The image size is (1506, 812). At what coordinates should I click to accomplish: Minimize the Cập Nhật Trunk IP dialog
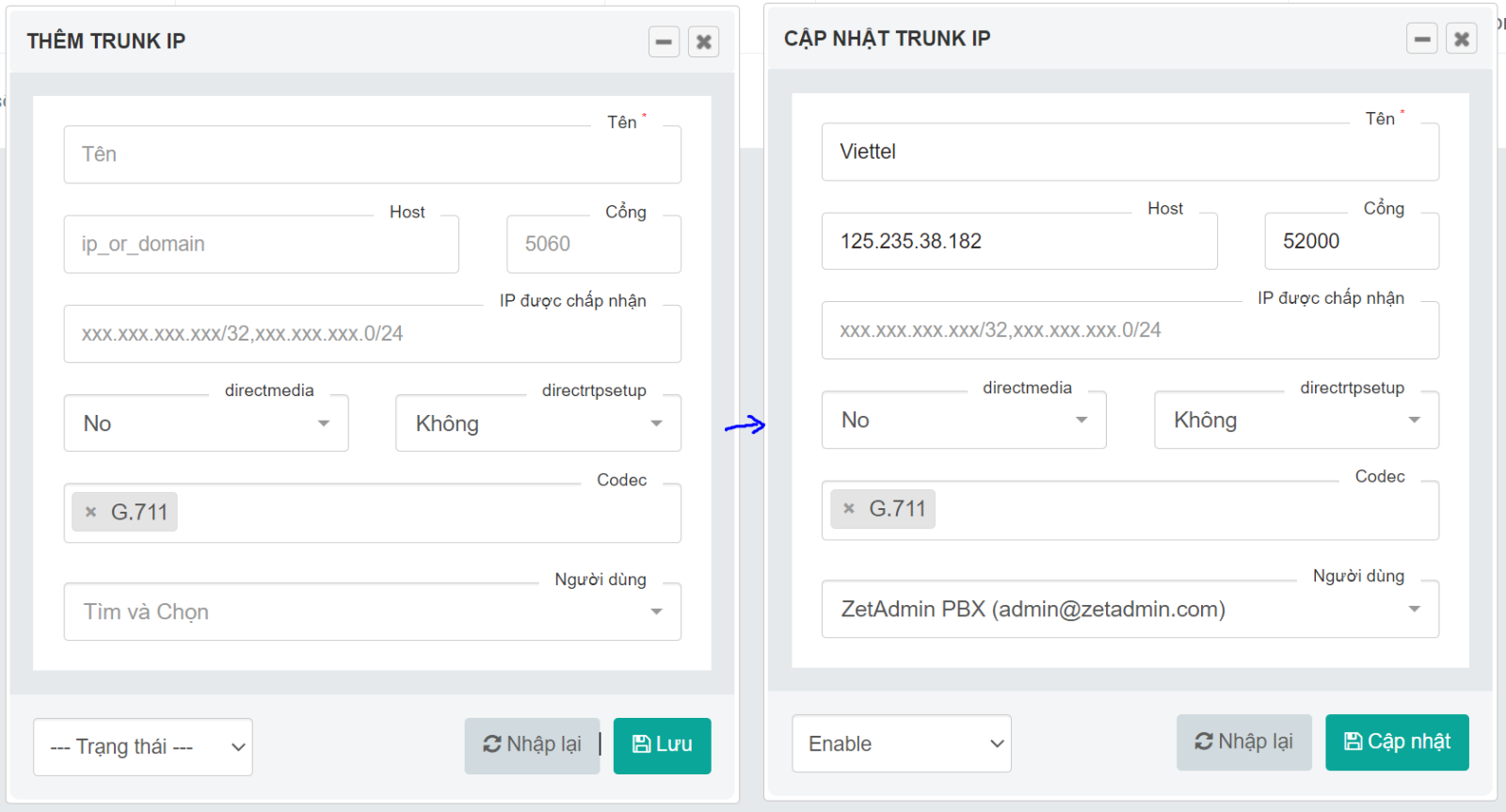1422,39
